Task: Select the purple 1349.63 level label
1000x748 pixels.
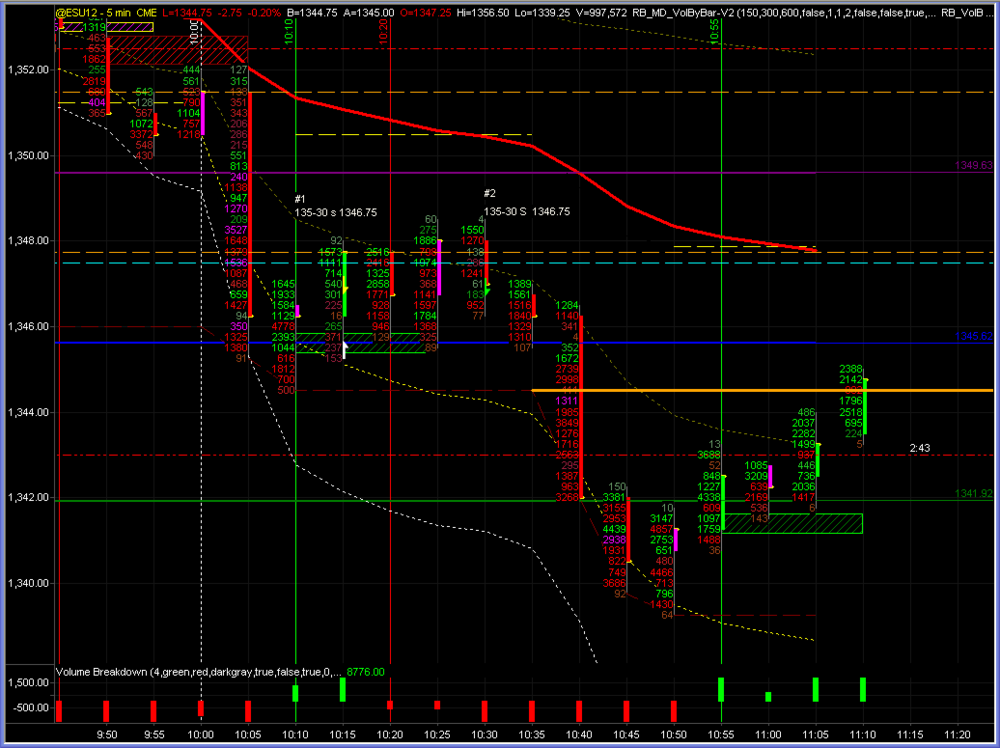Action: point(973,166)
